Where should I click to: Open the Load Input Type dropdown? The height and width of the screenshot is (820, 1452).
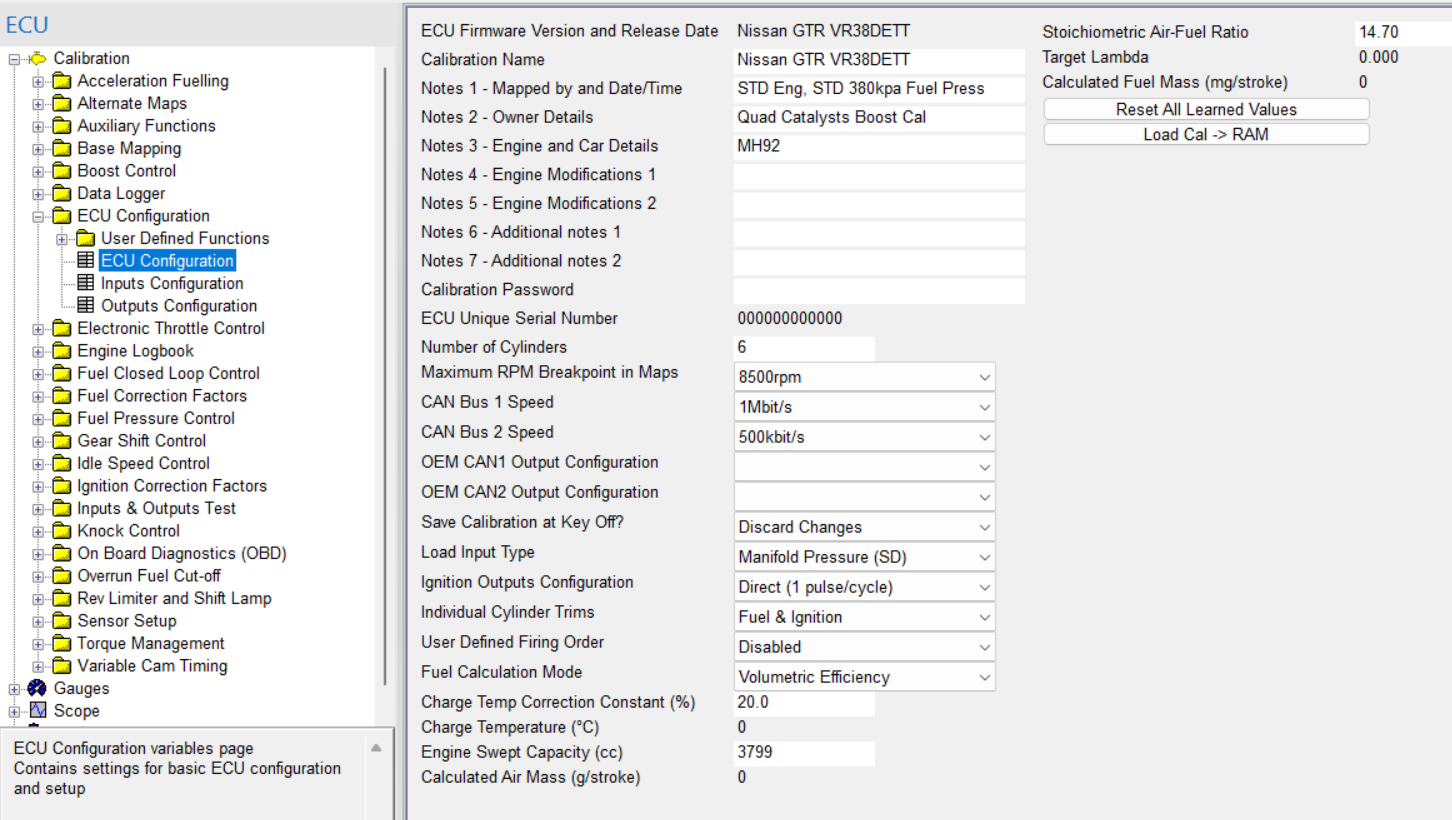(x=865, y=557)
